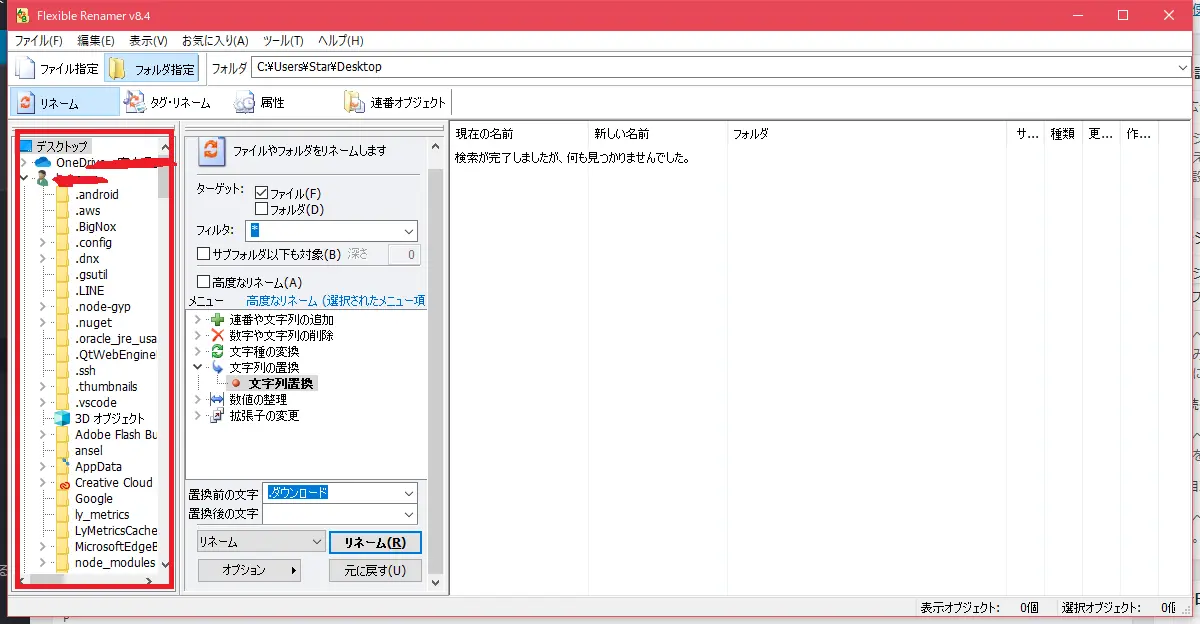This screenshot has width=1200, height=624.
Task: Enable 高度なリネーム(A) checkbox
Action: coord(204,283)
